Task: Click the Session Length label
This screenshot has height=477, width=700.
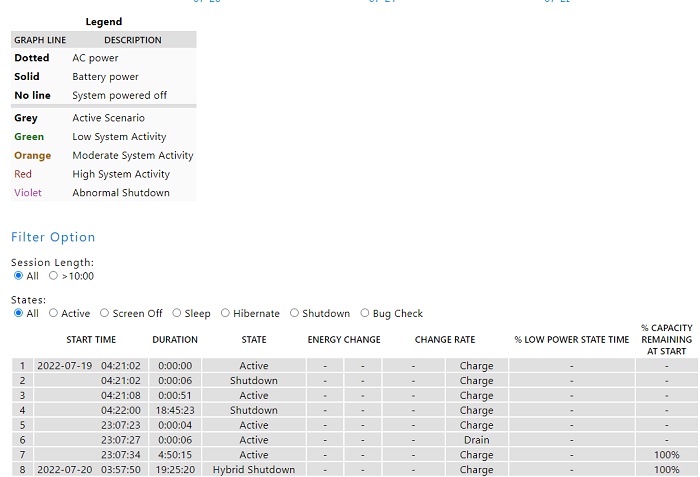Action: pos(53,263)
